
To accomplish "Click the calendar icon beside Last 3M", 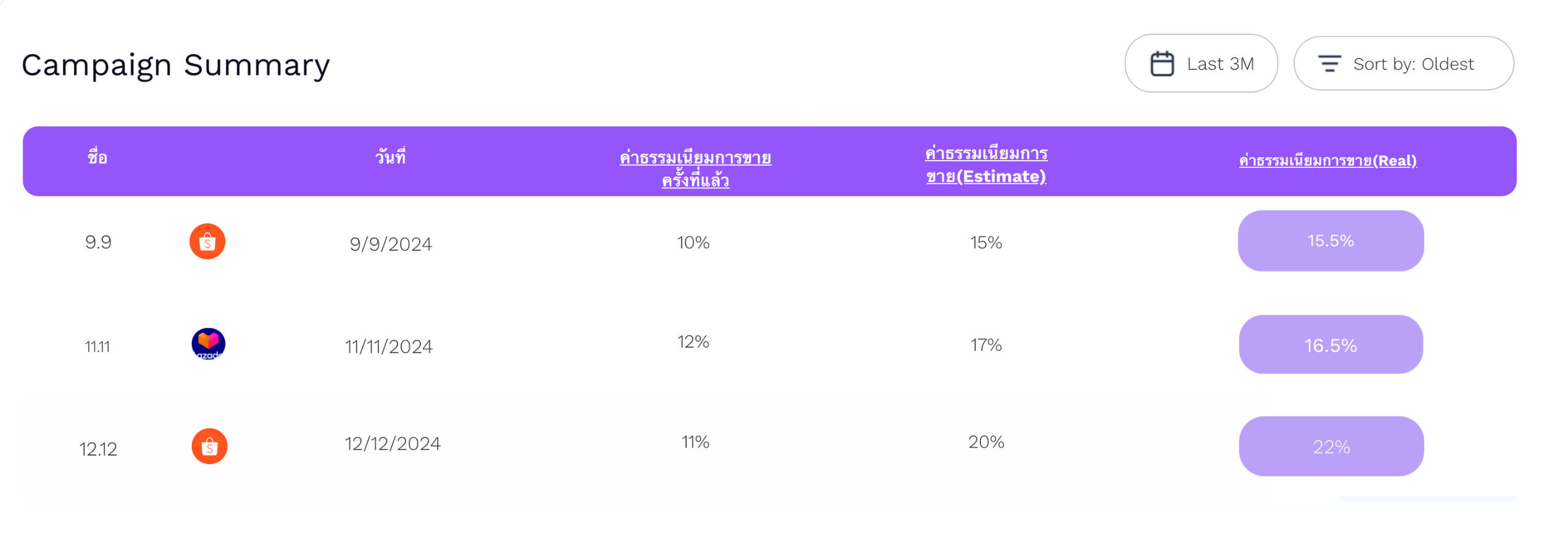I will (1161, 64).
